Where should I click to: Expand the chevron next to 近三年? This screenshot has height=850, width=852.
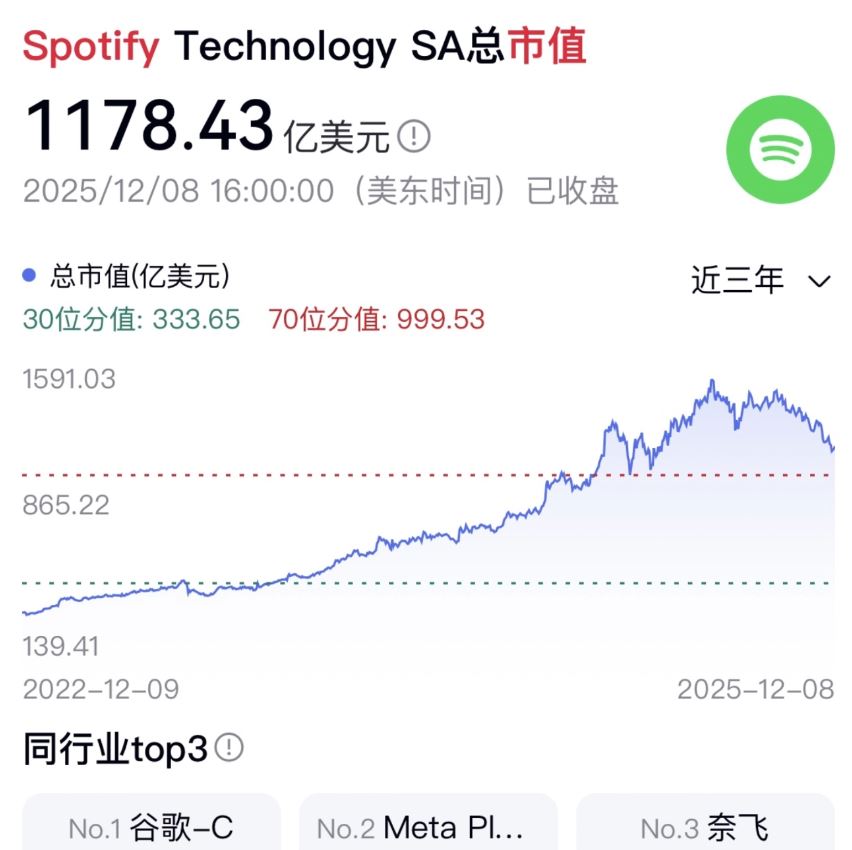click(819, 281)
